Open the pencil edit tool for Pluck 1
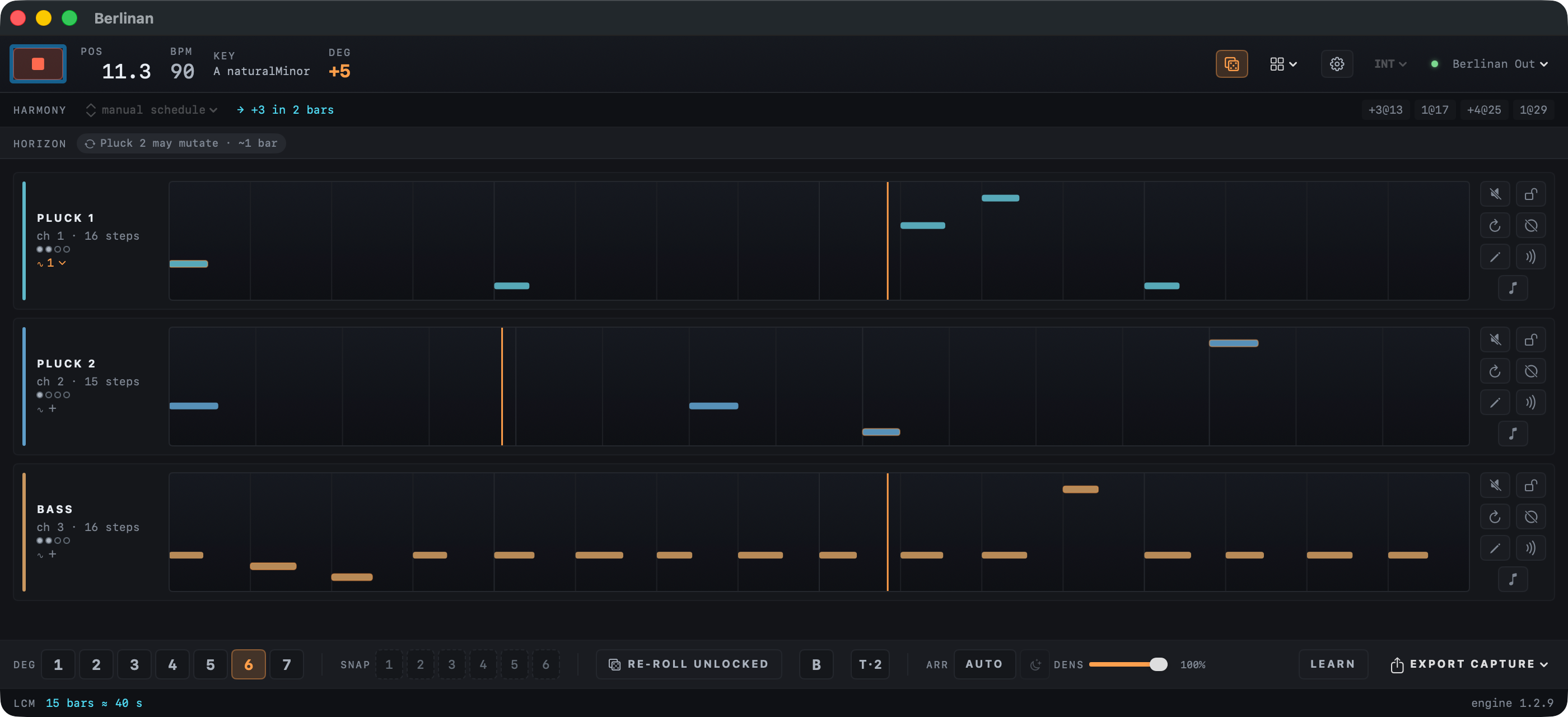The width and height of the screenshot is (1568, 717). point(1494,257)
